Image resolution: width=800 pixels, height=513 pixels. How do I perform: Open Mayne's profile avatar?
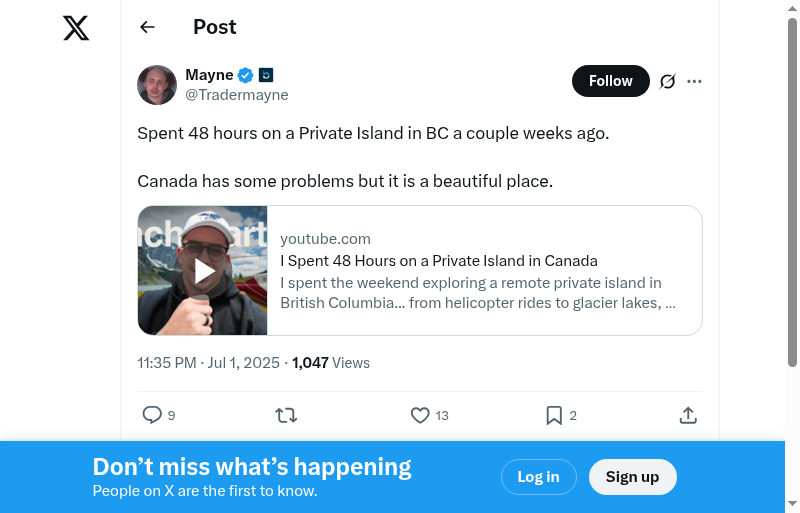tap(157, 85)
